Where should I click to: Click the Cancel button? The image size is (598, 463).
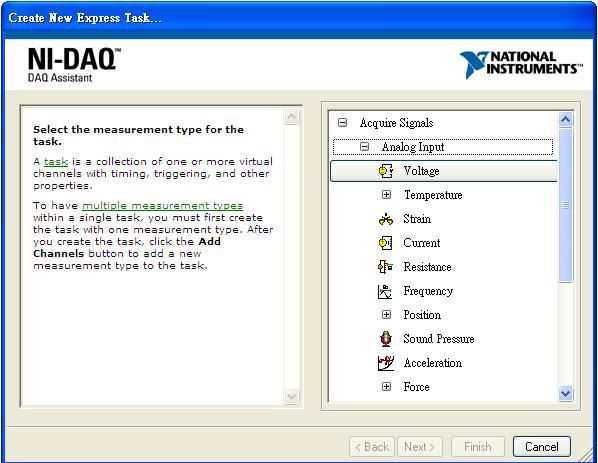tap(542, 447)
